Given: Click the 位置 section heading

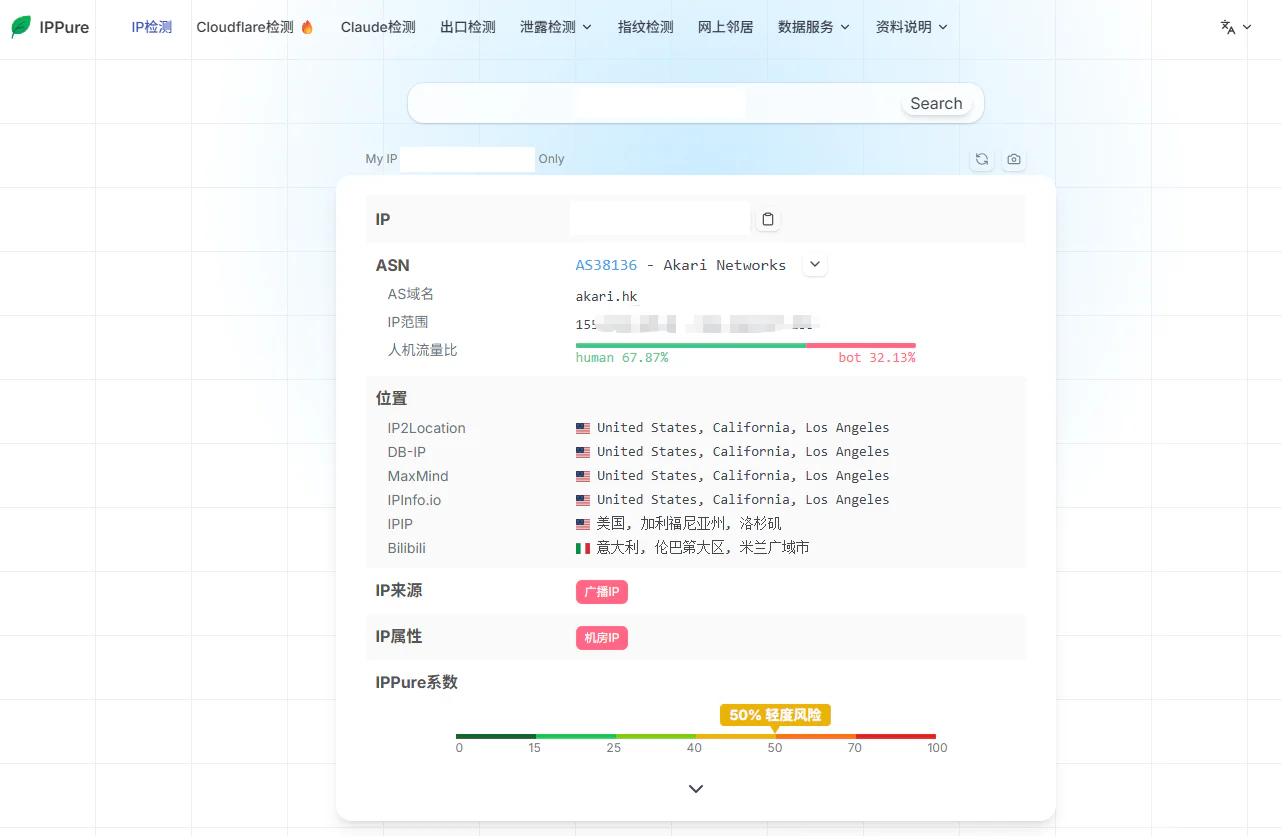Looking at the screenshot, I should tap(392, 398).
